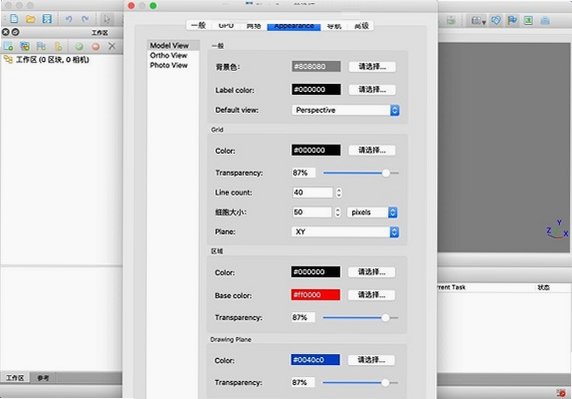Switch to the 网络 preferences tab
This screenshot has height=399, width=572.
254,26
